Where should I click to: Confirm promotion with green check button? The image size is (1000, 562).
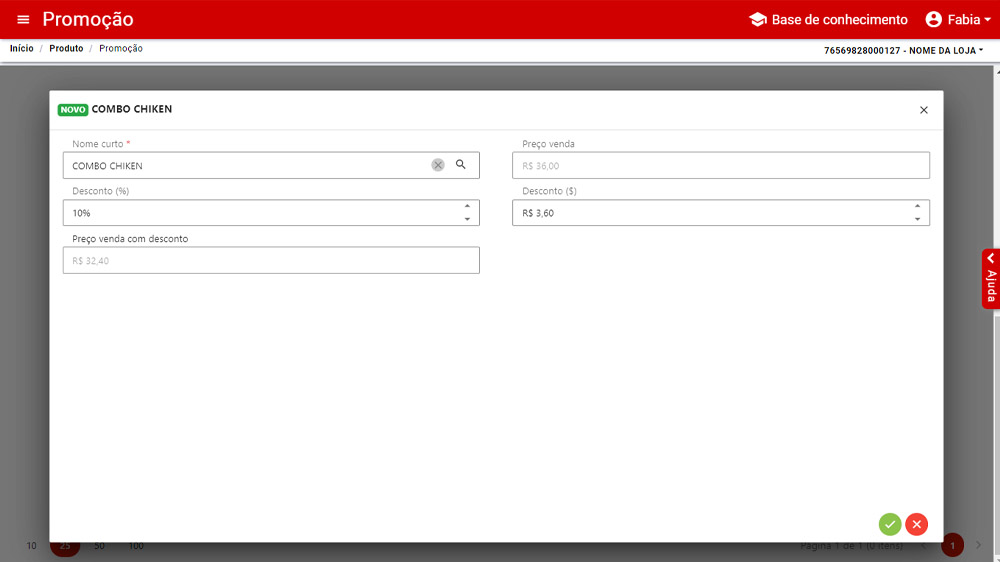click(890, 524)
